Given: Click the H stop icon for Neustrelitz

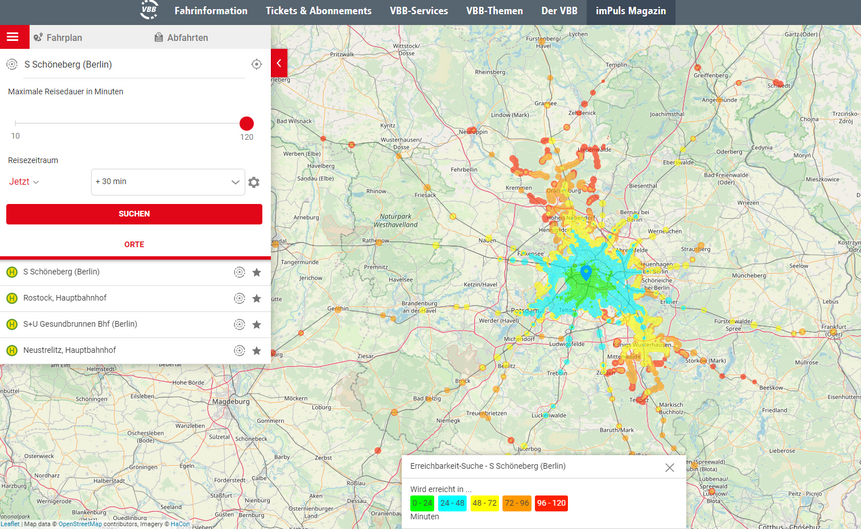Looking at the screenshot, I should click(x=12, y=350).
